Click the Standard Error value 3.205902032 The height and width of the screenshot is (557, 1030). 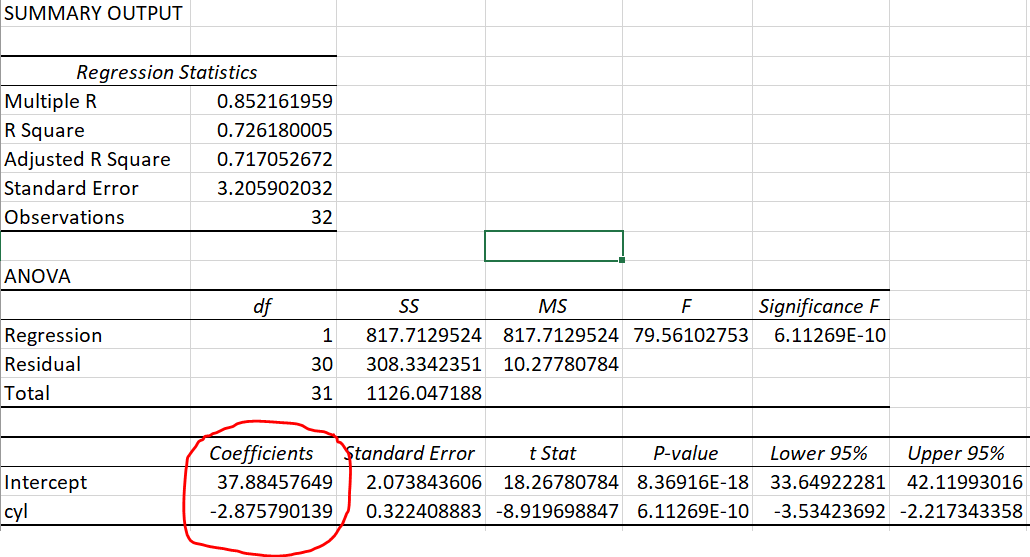[x=274, y=188]
